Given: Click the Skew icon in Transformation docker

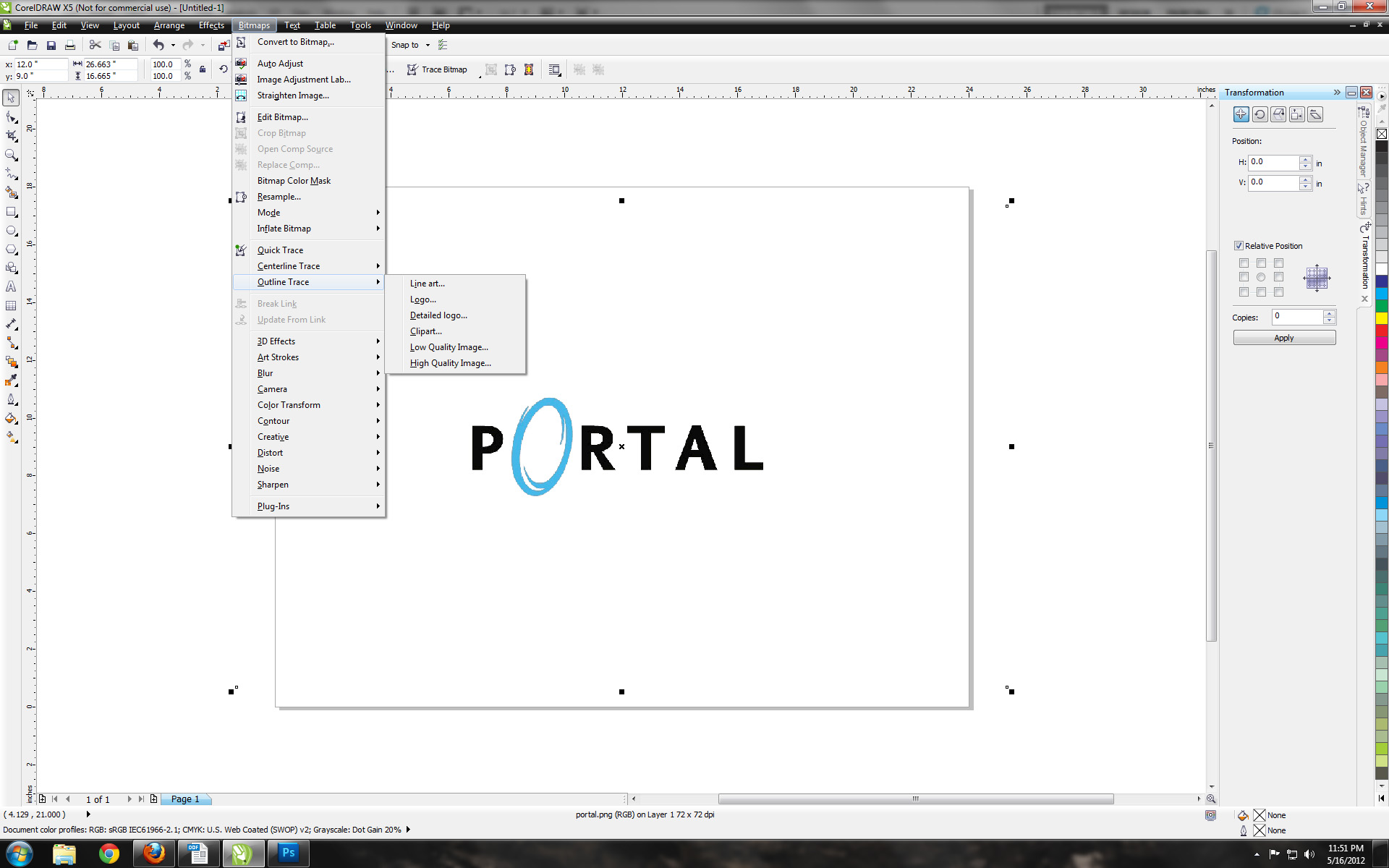Looking at the screenshot, I should click(x=1316, y=114).
